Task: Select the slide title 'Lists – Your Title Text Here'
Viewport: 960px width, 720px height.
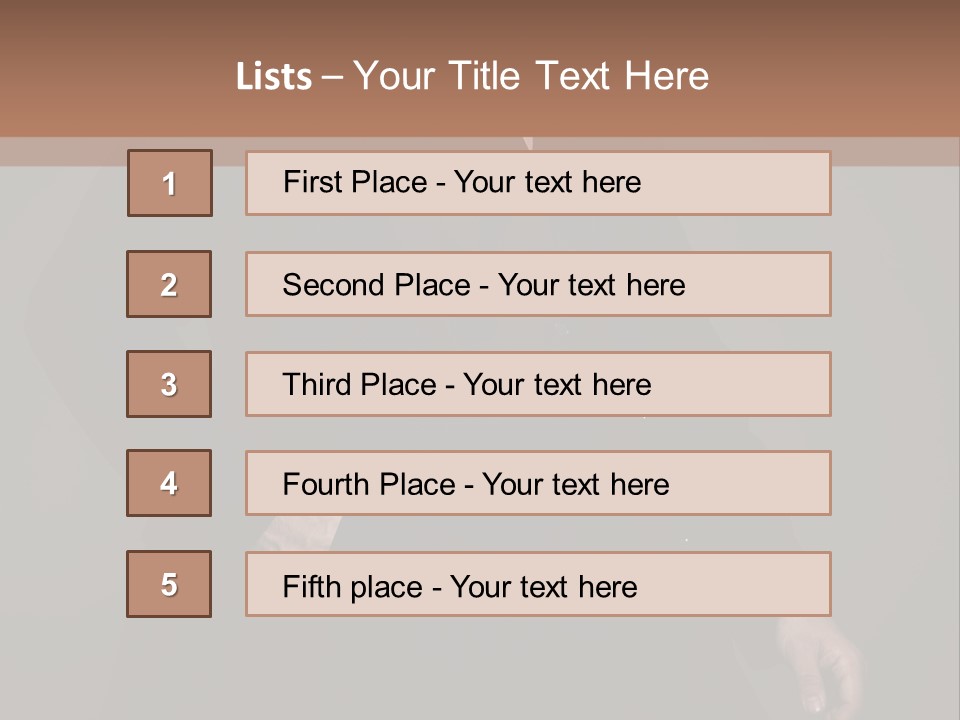Action: click(472, 76)
